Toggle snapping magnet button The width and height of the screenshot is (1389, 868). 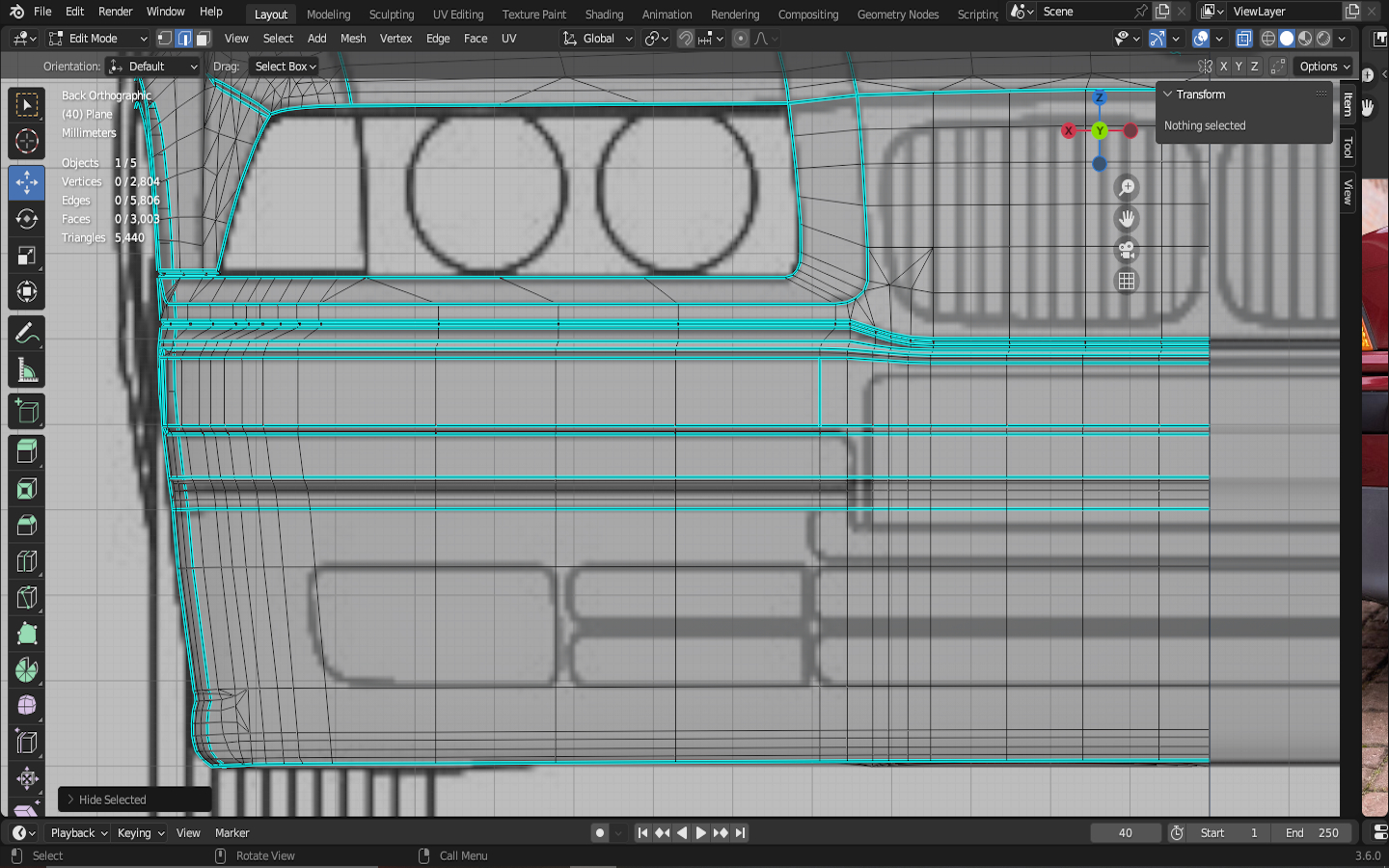pyautogui.click(x=685, y=39)
